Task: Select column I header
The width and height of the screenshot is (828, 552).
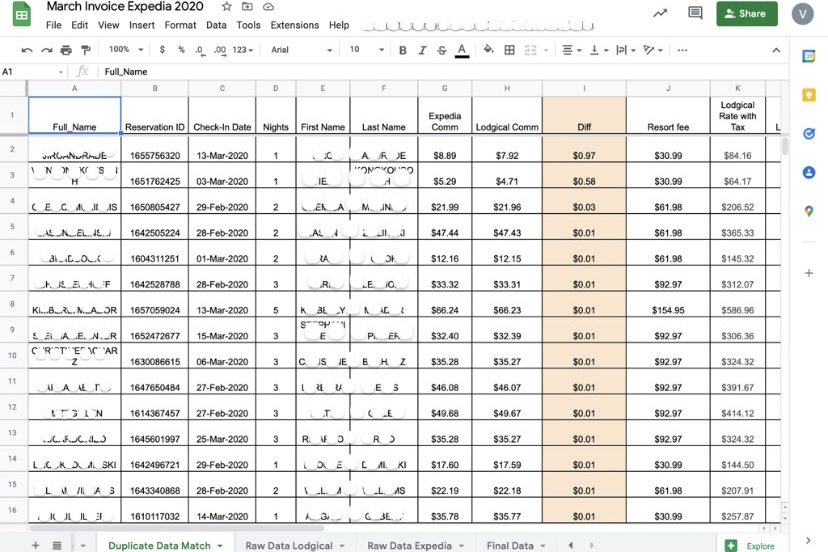Action: [x=584, y=88]
